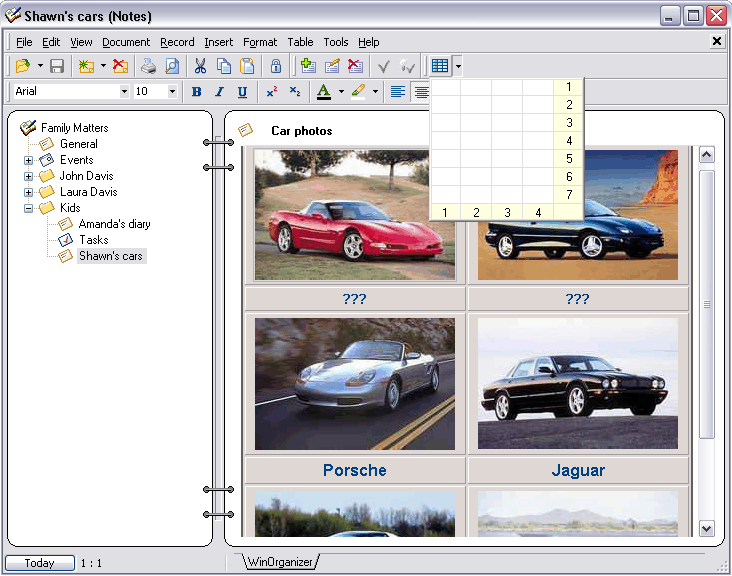This screenshot has height=576, width=732.
Task: Toggle bold formatting
Action: pos(196,92)
